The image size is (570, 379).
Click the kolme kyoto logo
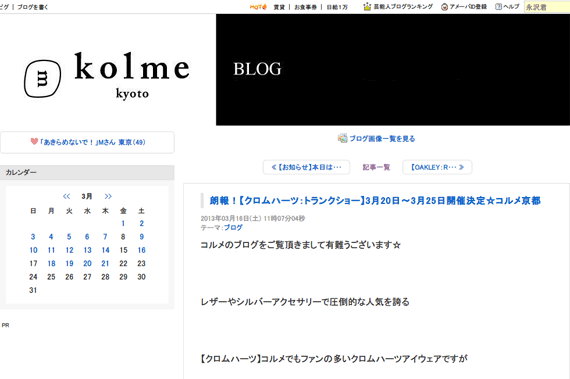click(x=107, y=75)
